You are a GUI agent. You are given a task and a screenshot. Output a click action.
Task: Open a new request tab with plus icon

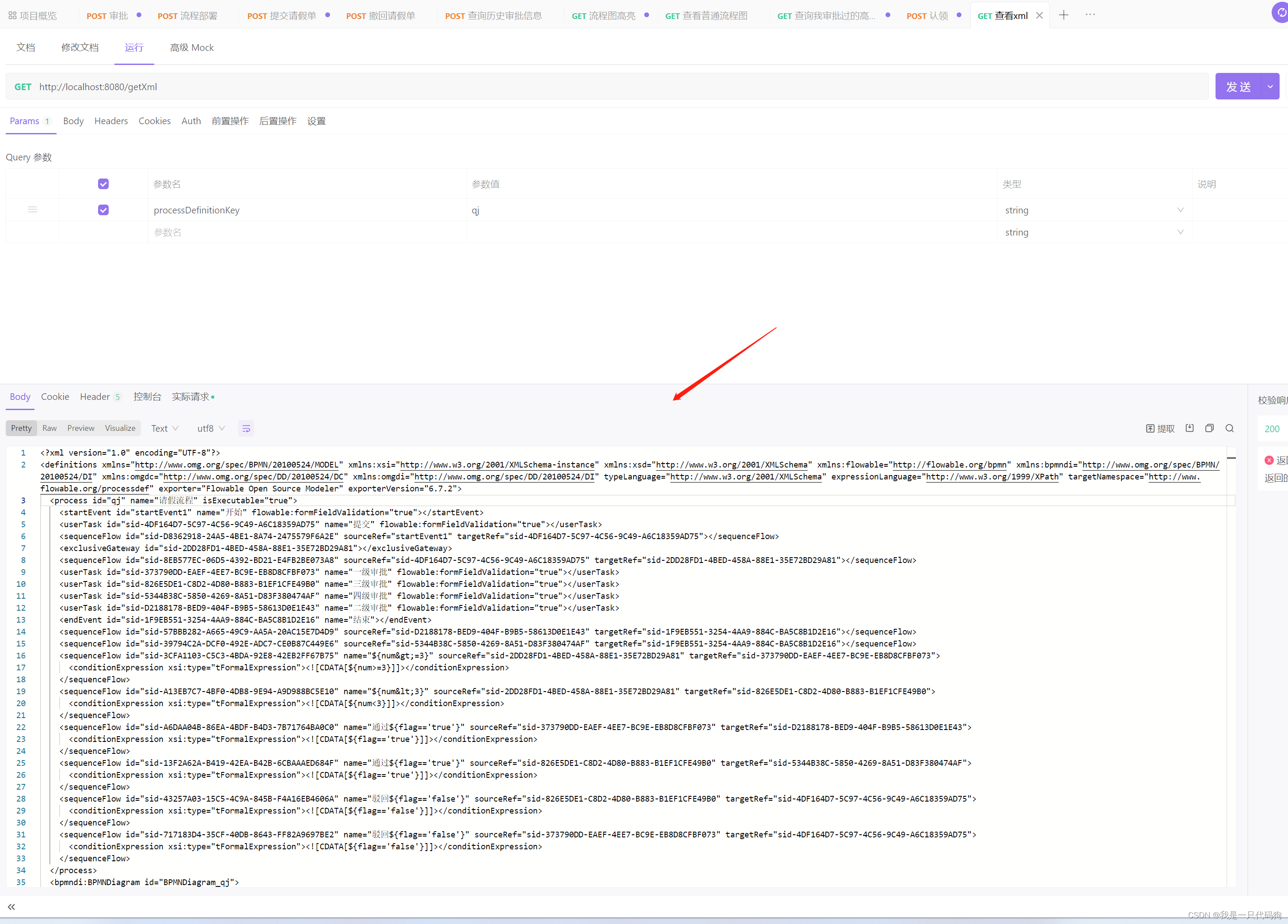[1064, 15]
